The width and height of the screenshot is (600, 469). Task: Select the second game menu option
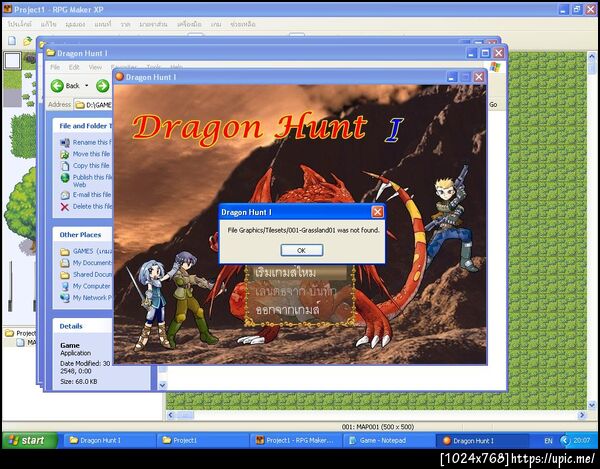point(295,291)
